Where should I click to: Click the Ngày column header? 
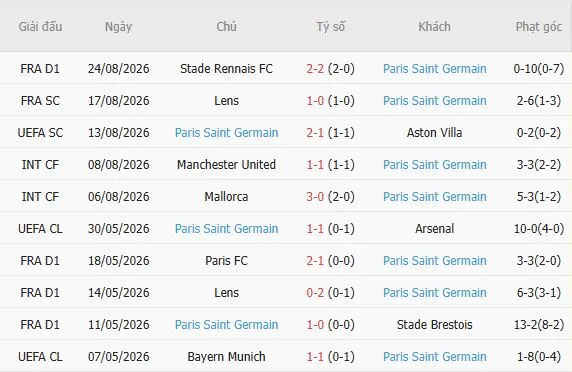coord(118,27)
